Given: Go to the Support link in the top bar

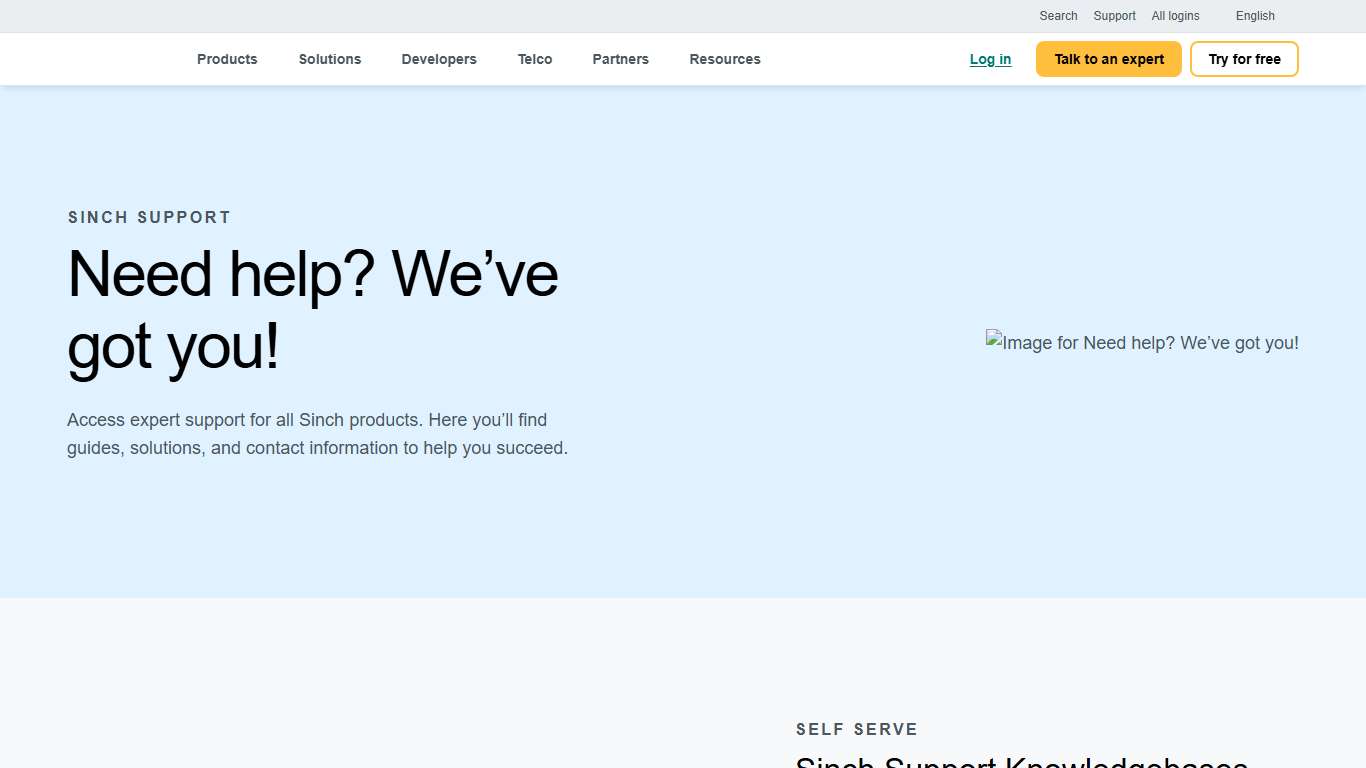Looking at the screenshot, I should [x=1114, y=16].
